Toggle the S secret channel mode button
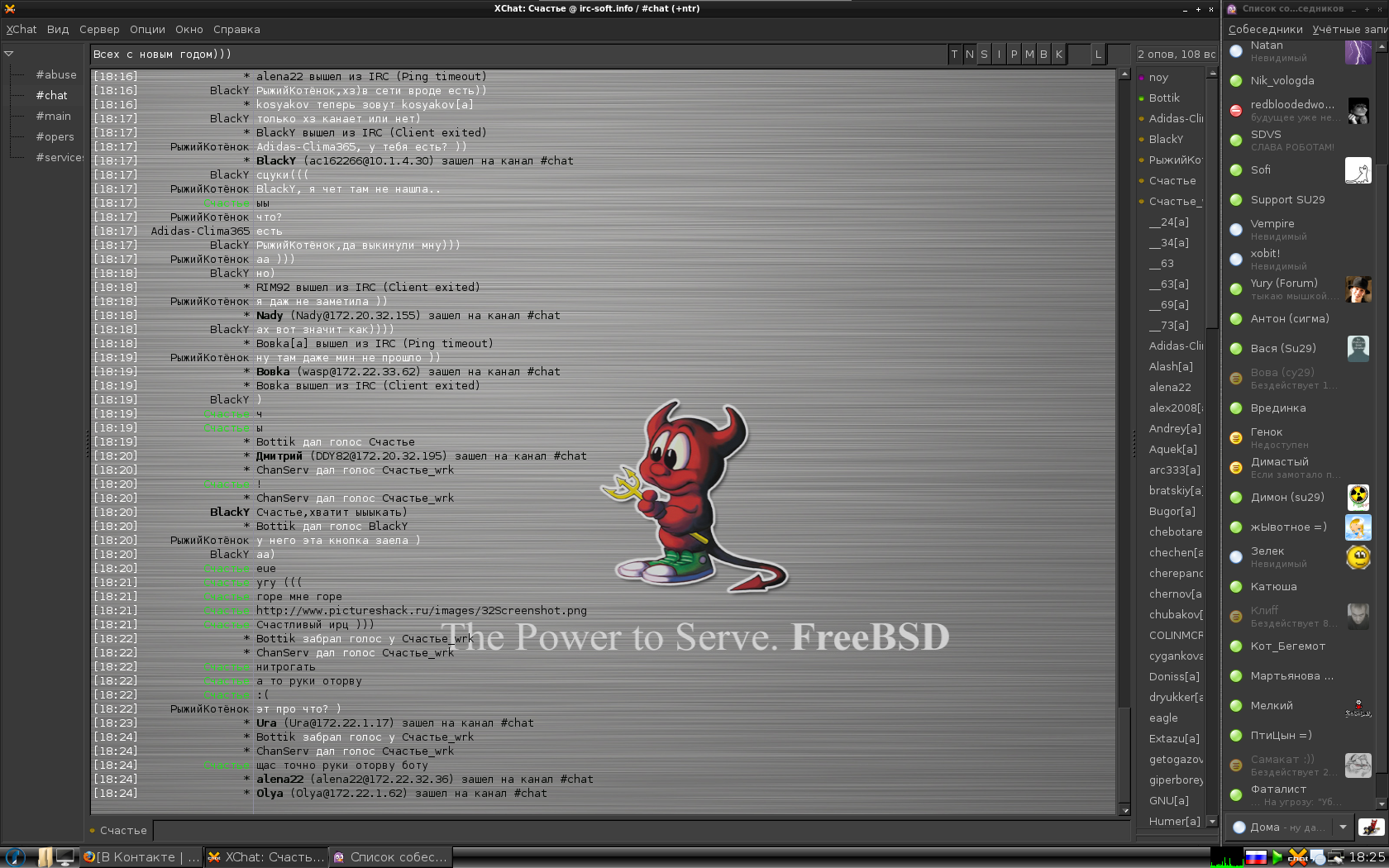Viewport: 1389px width, 868px height. click(x=984, y=55)
